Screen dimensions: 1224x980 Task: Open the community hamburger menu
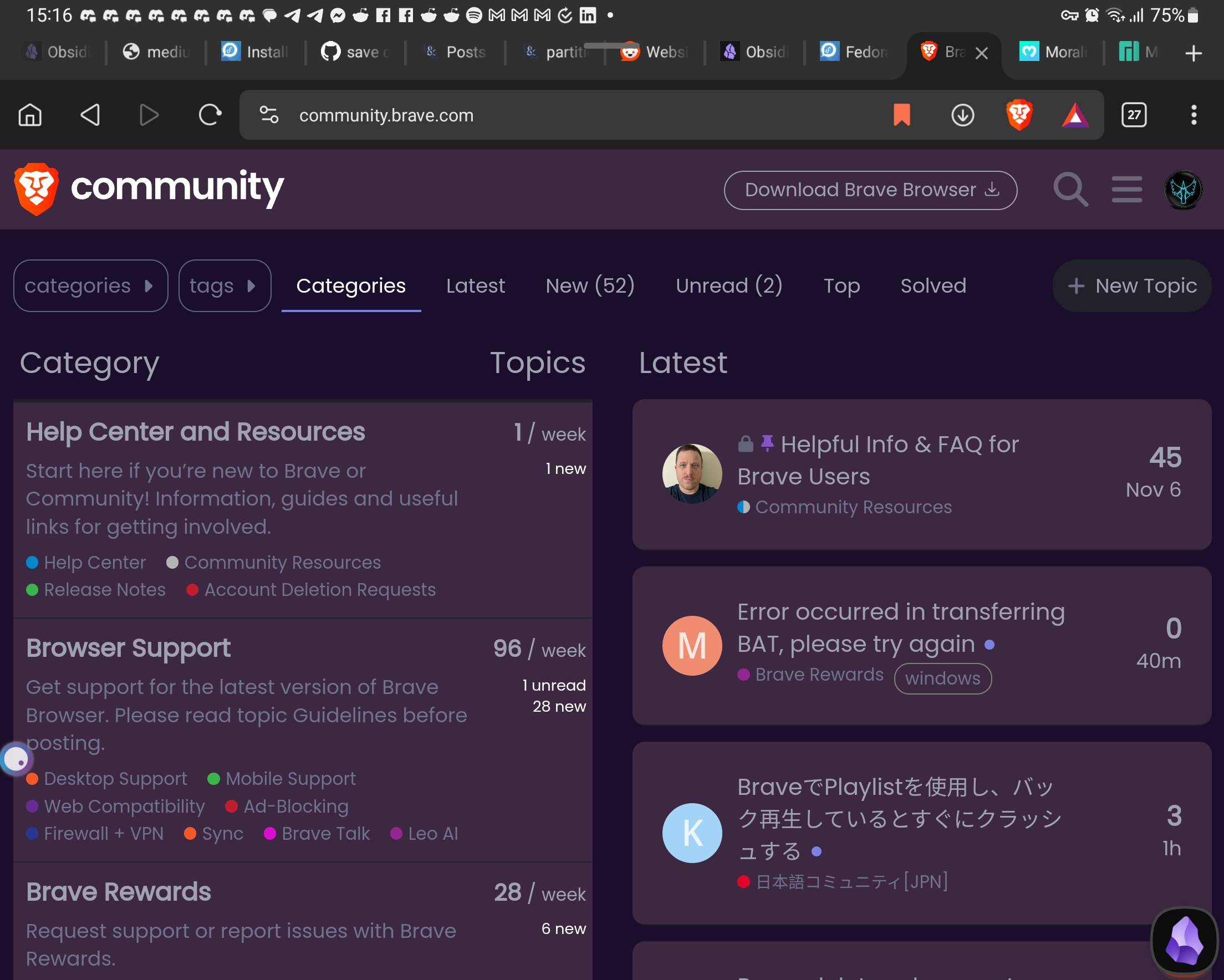click(1126, 190)
